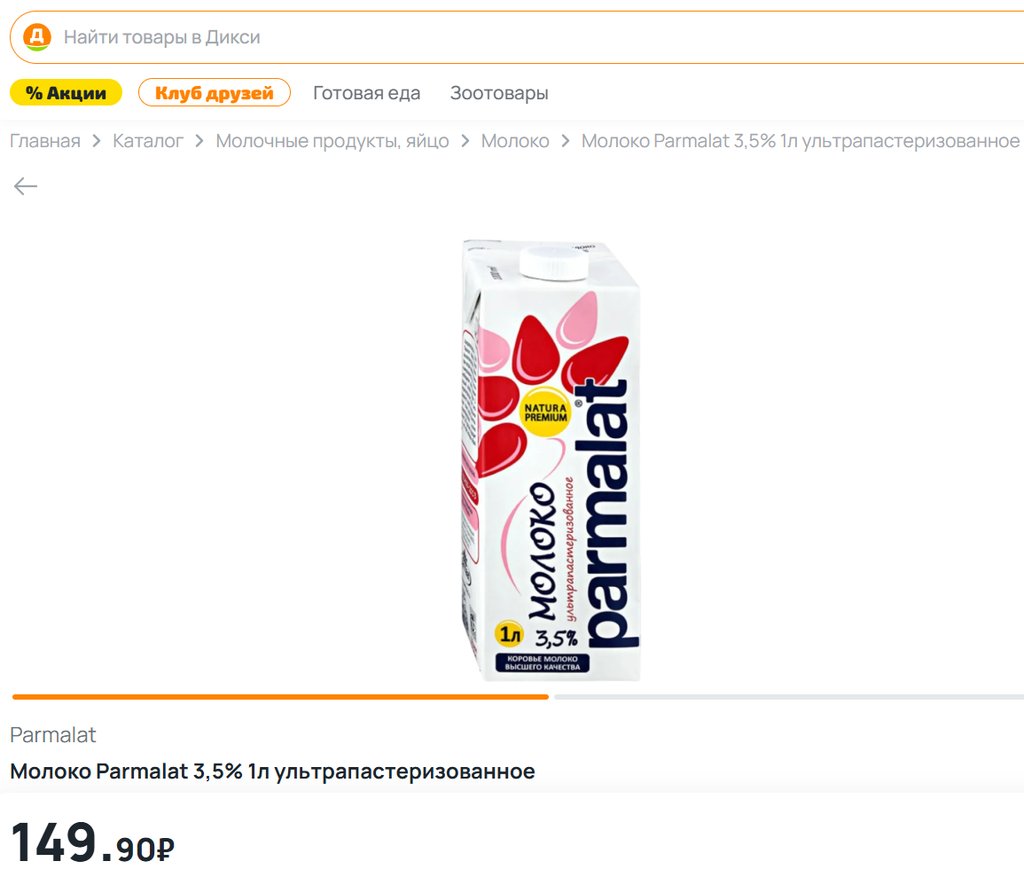
Task: Go back using the left arrow icon
Action: [x=25, y=186]
